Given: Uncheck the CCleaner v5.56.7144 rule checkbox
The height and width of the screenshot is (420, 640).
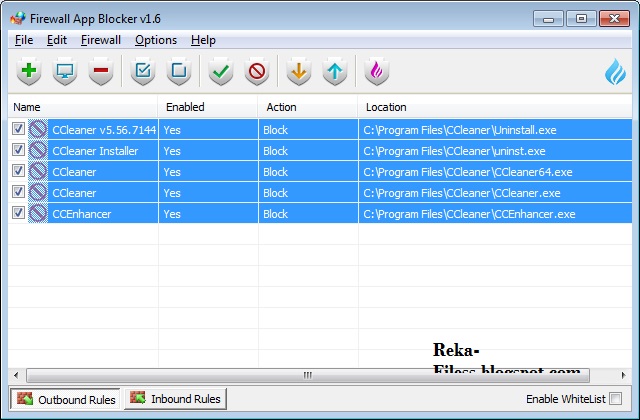Looking at the screenshot, I should pos(18,129).
